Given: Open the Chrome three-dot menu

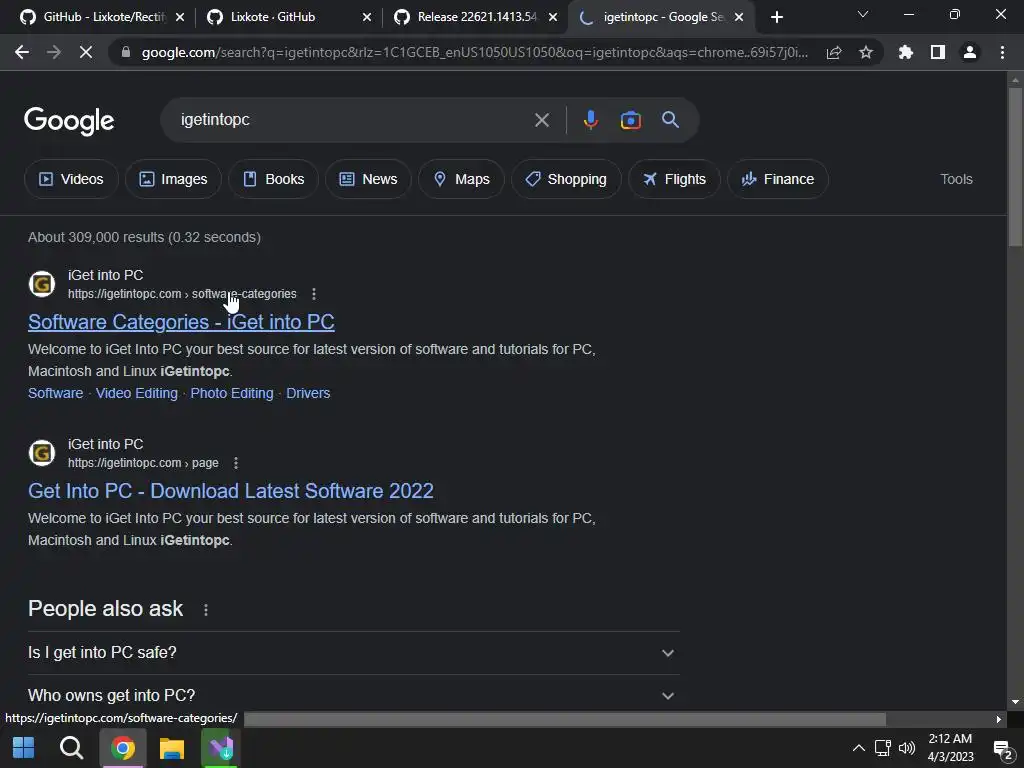Looking at the screenshot, I should (x=1002, y=52).
